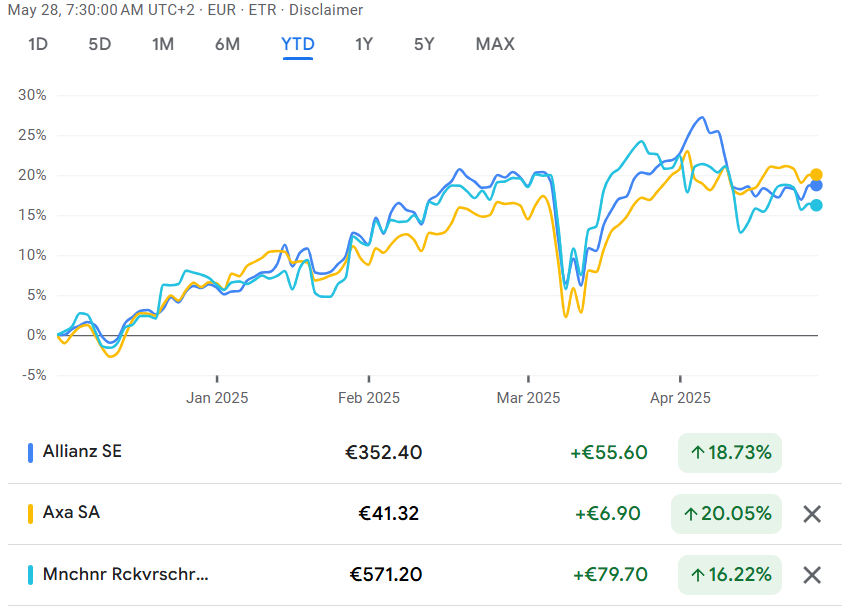Image resolution: width=853 pixels, height=607 pixels.
Task: Click the -5% y-axis label
Action: point(34,375)
